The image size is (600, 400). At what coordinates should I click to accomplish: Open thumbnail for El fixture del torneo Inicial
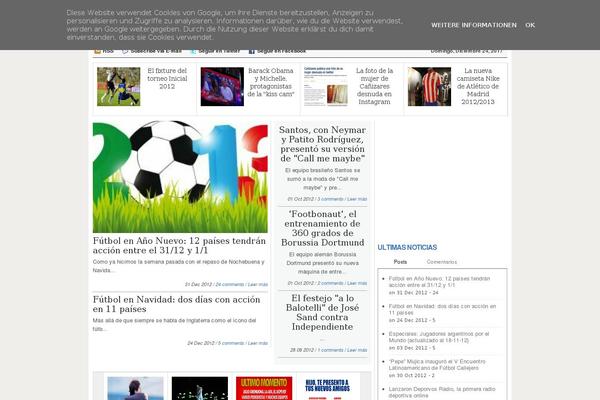[119, 87]
